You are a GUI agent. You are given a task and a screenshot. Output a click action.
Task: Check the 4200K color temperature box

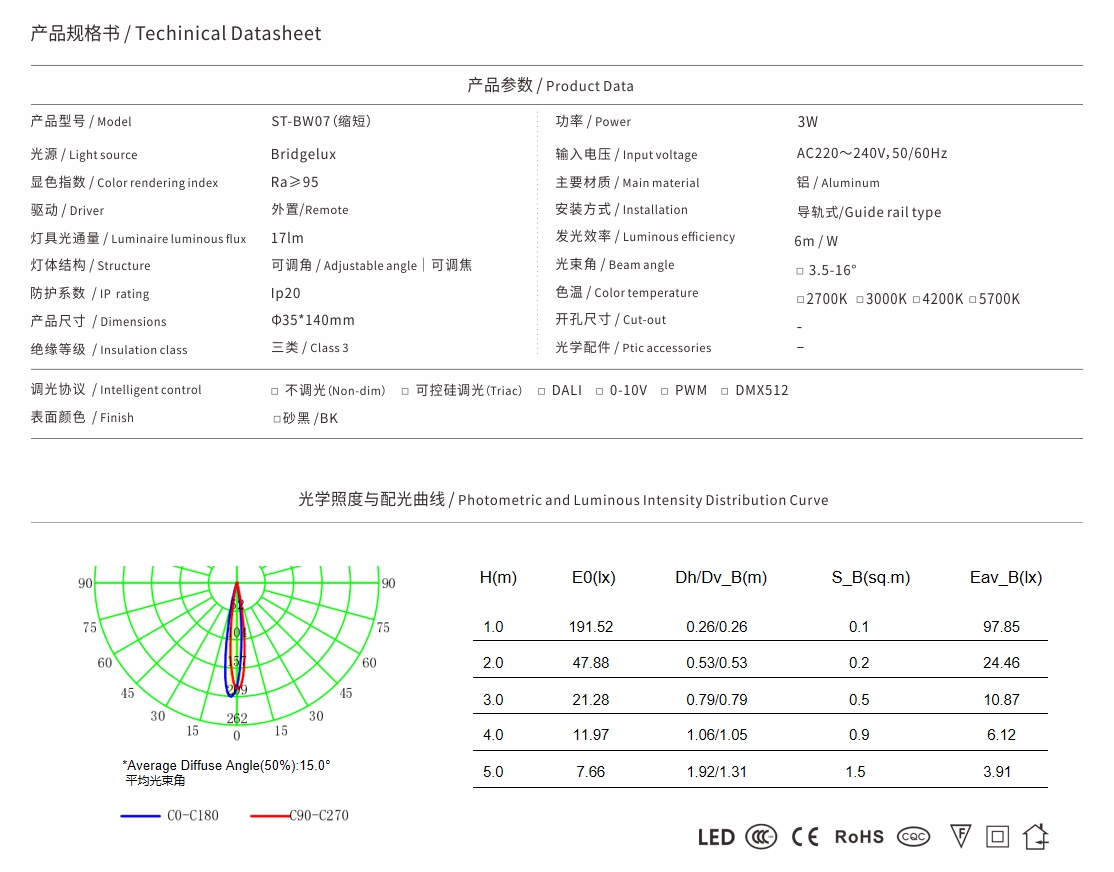[x=916, y=300]
